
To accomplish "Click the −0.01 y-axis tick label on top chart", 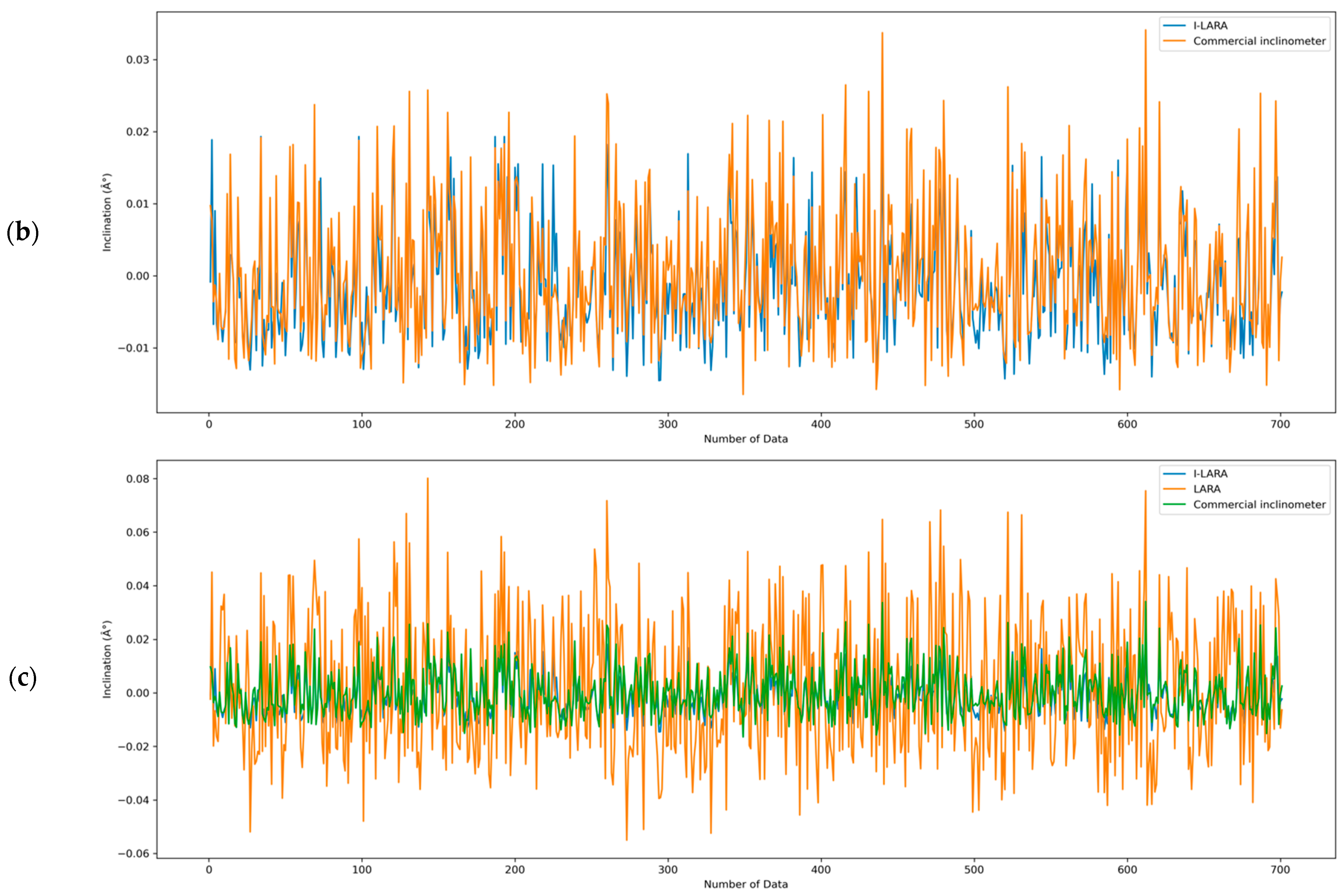I will (133, 348).
